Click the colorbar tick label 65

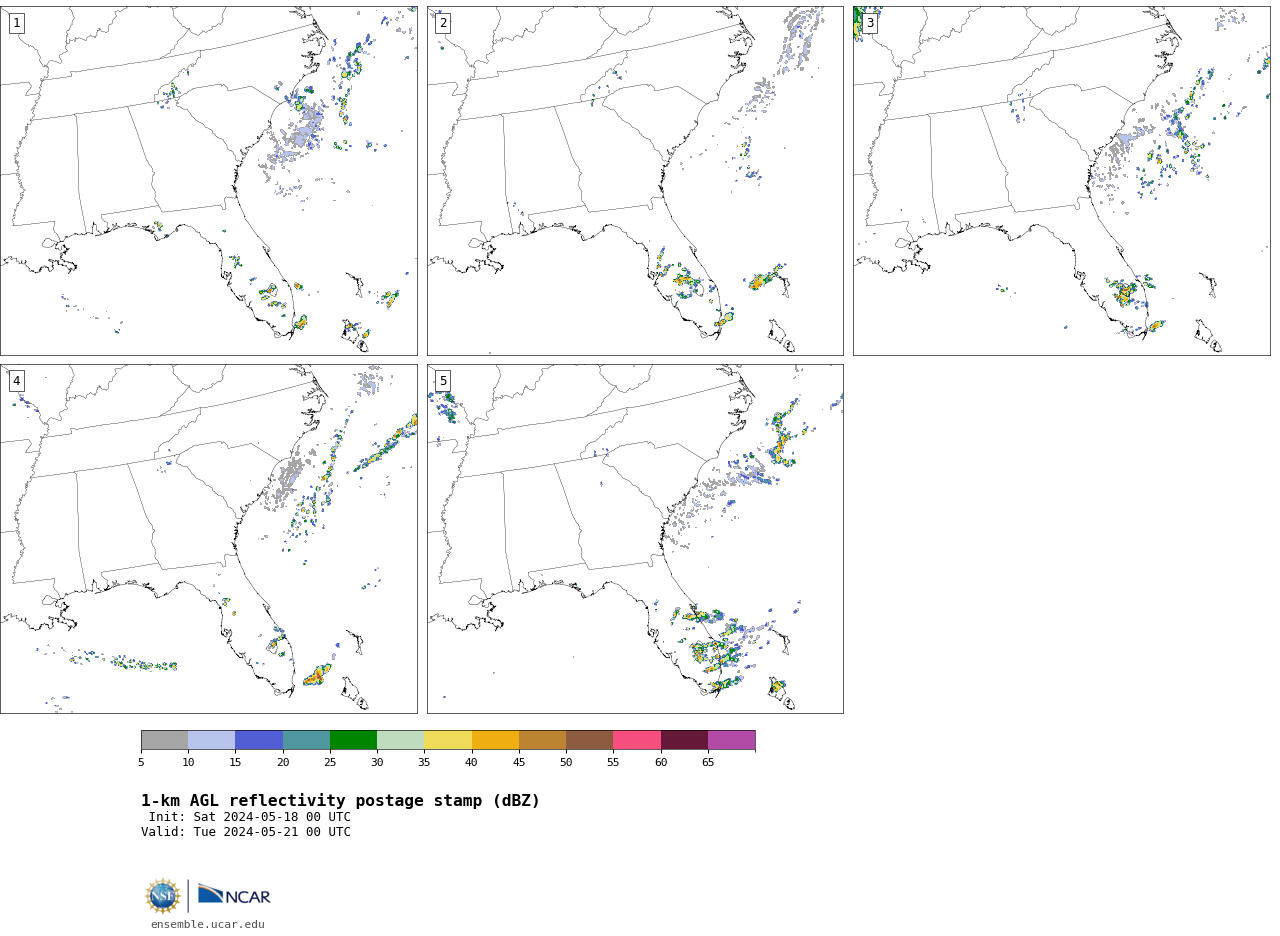click(708, 763)
